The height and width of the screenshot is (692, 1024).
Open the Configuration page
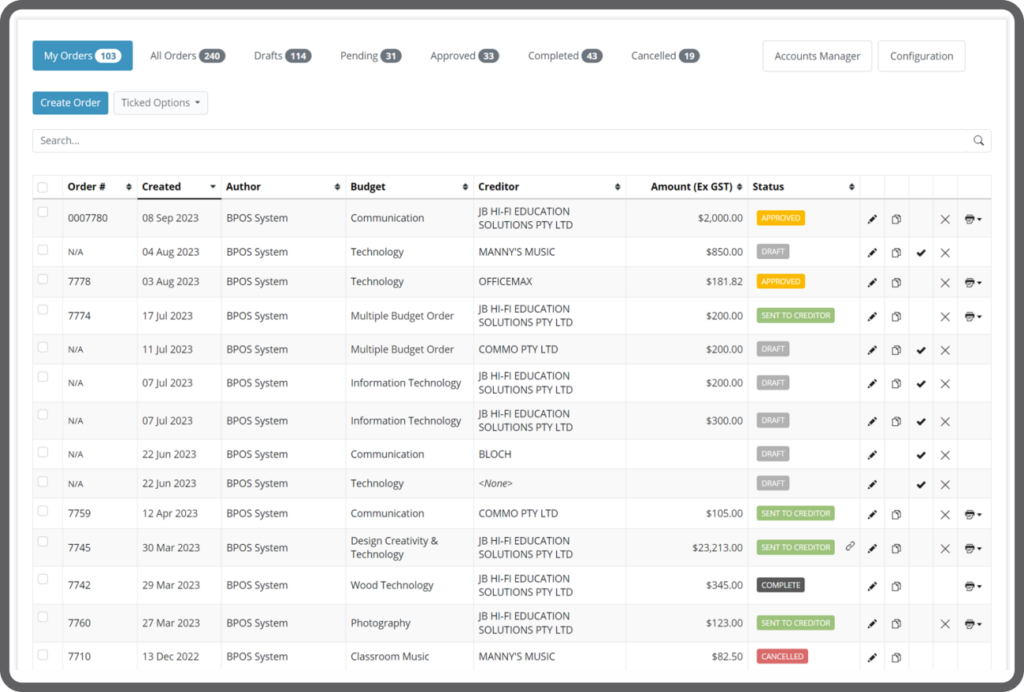(x=921, y=56)
